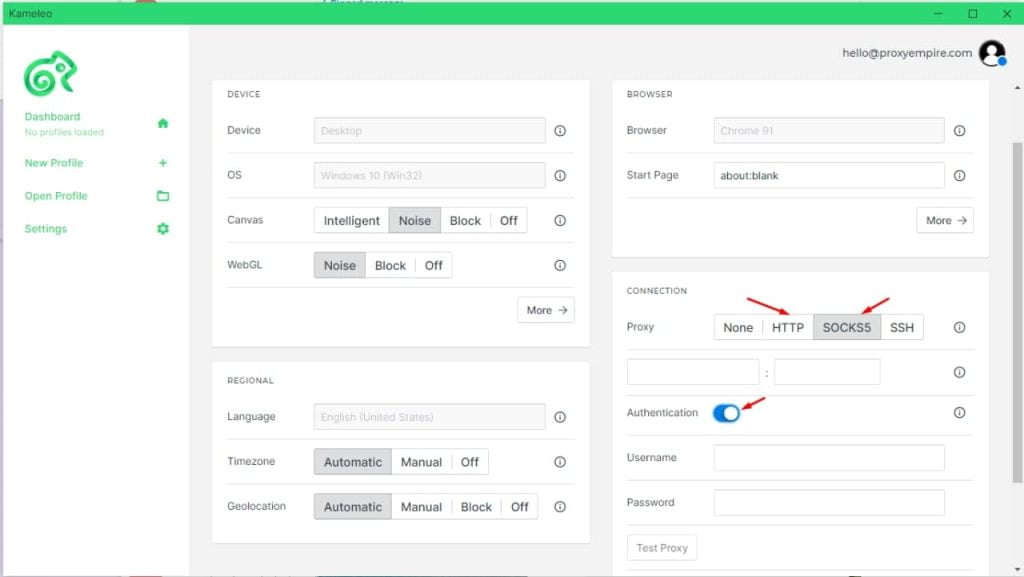This screenshot has height=577, width=1024.
Task: Go to the Dashboard page
Action: pos(52,117)
